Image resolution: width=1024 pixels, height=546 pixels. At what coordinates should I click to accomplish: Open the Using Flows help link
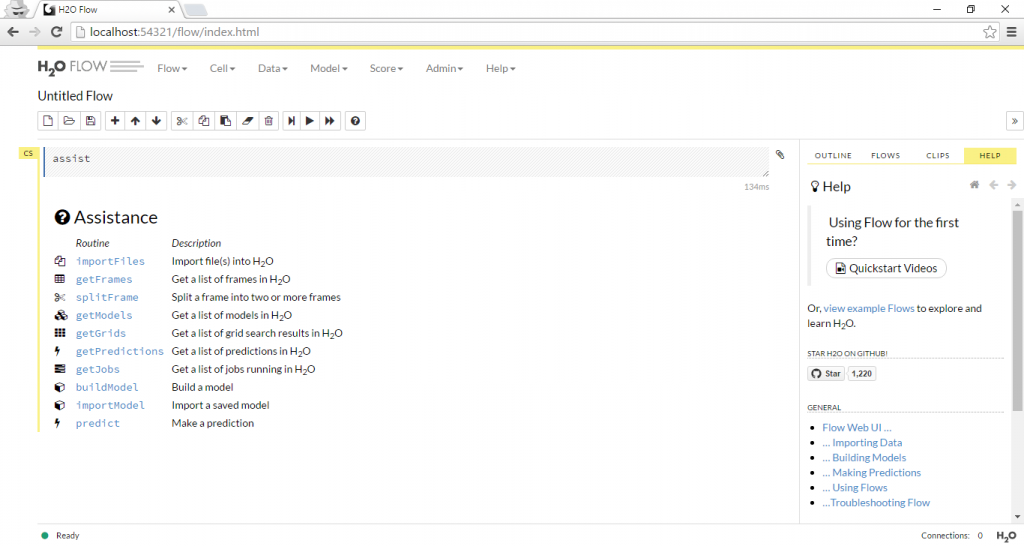click(x=855, y=488)
